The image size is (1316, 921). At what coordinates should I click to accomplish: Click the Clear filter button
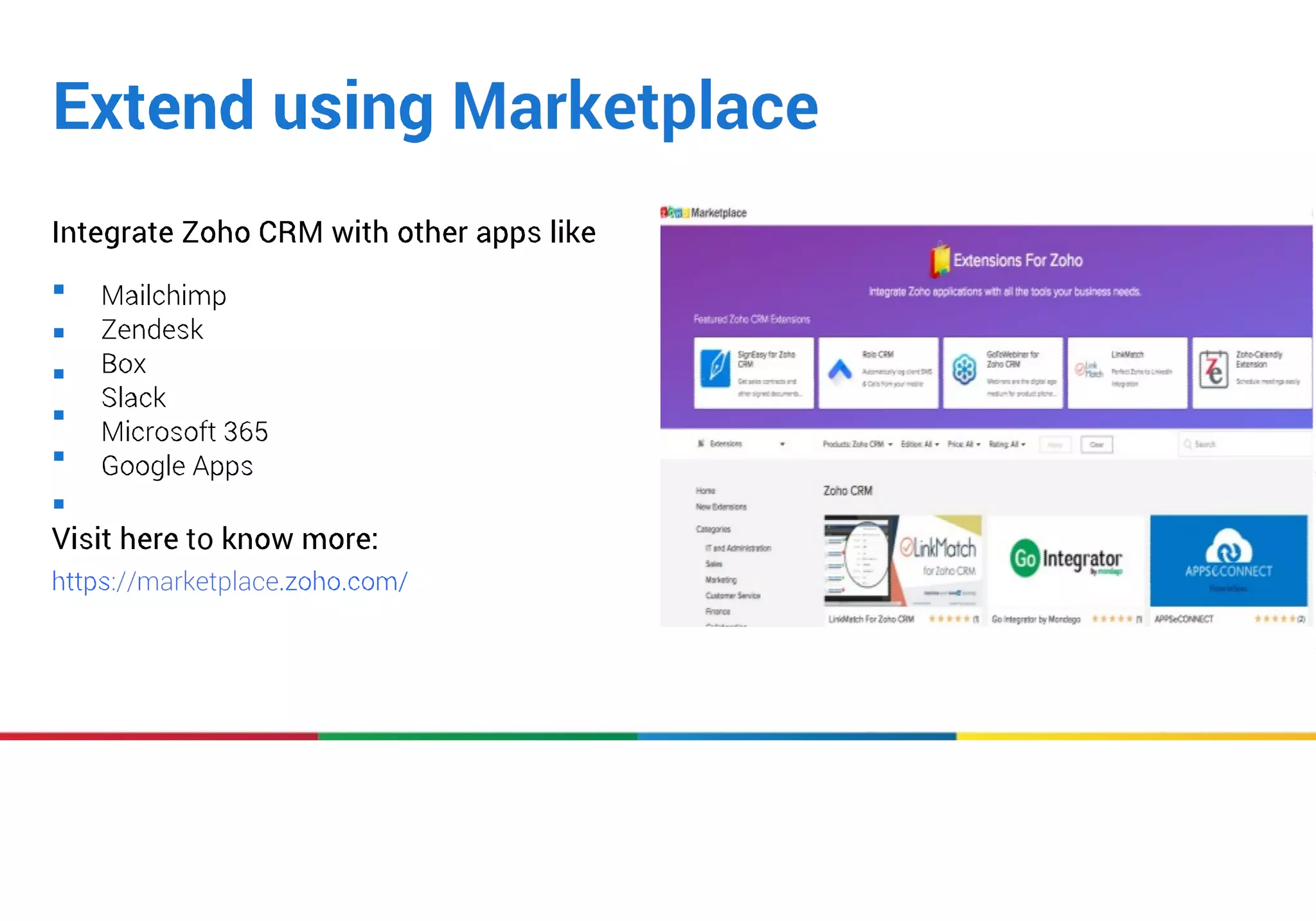click(1096, 444)
